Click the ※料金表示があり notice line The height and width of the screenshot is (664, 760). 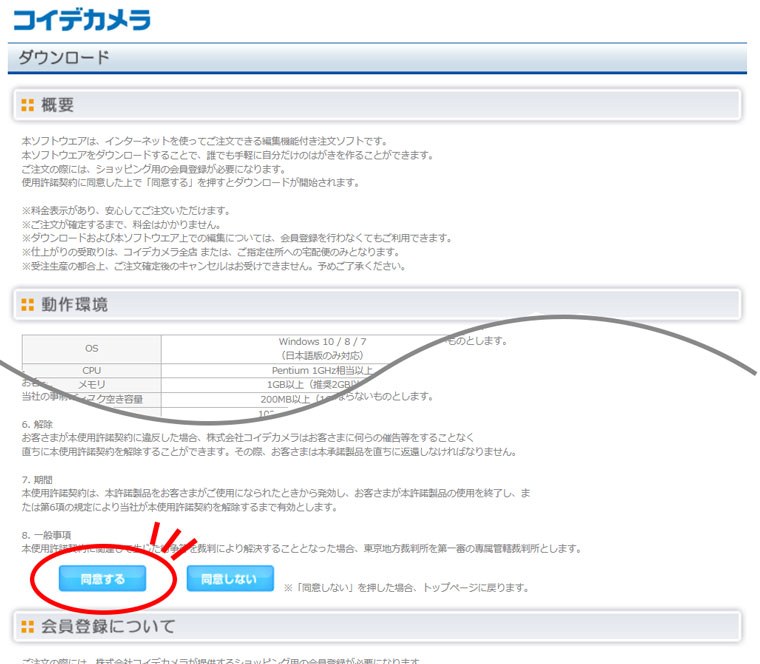[x=127, y=211]
